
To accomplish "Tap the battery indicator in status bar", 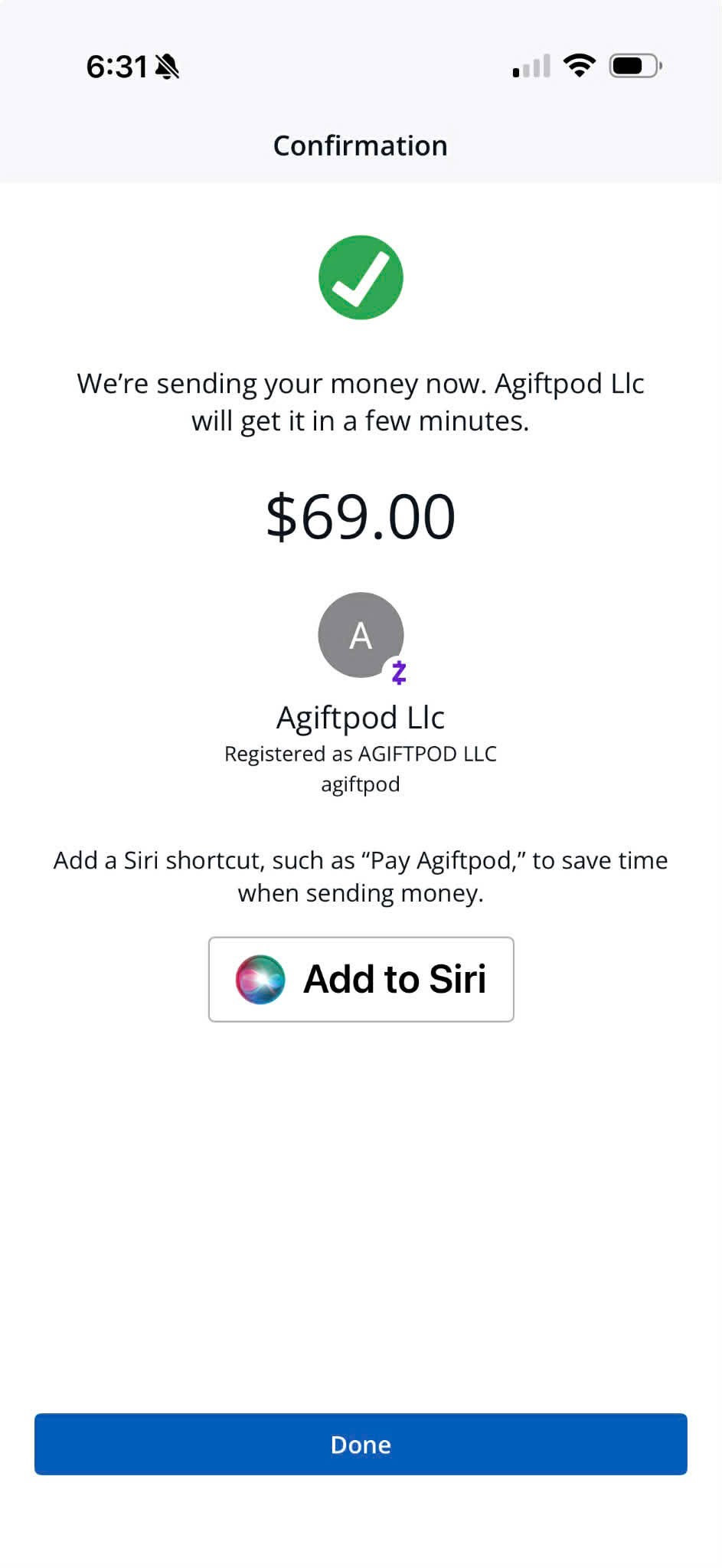I will 635,66.
